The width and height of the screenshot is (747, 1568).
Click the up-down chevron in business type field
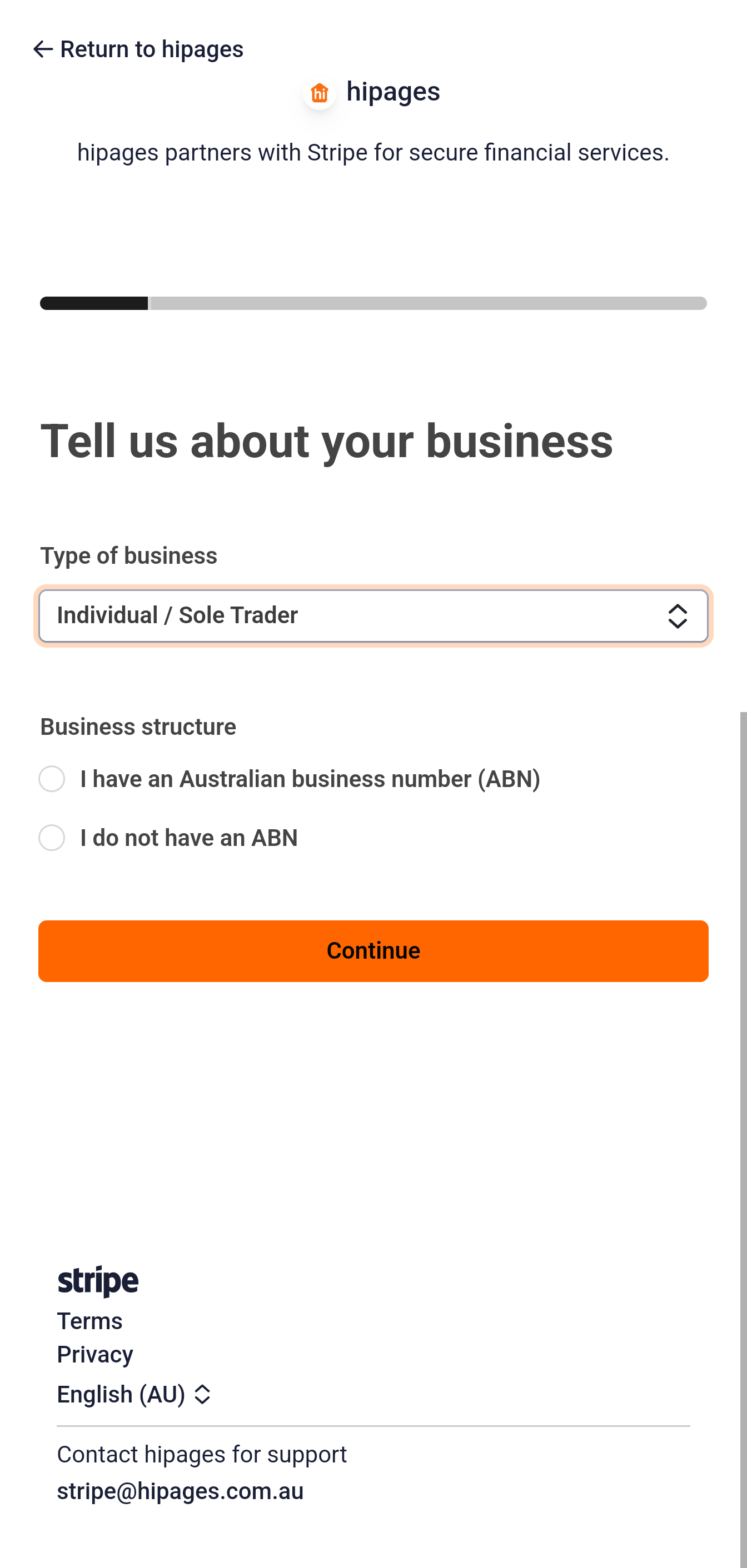(677, 616)
